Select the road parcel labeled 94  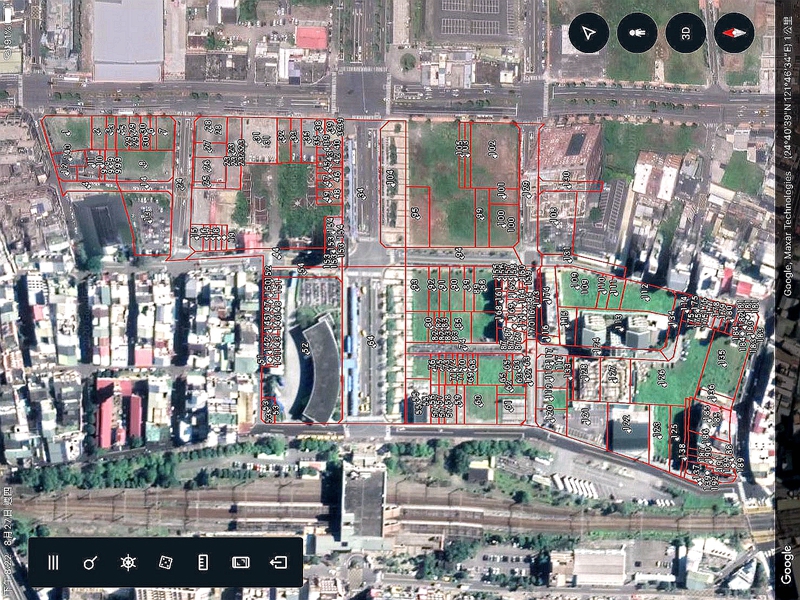pos(362,190)
